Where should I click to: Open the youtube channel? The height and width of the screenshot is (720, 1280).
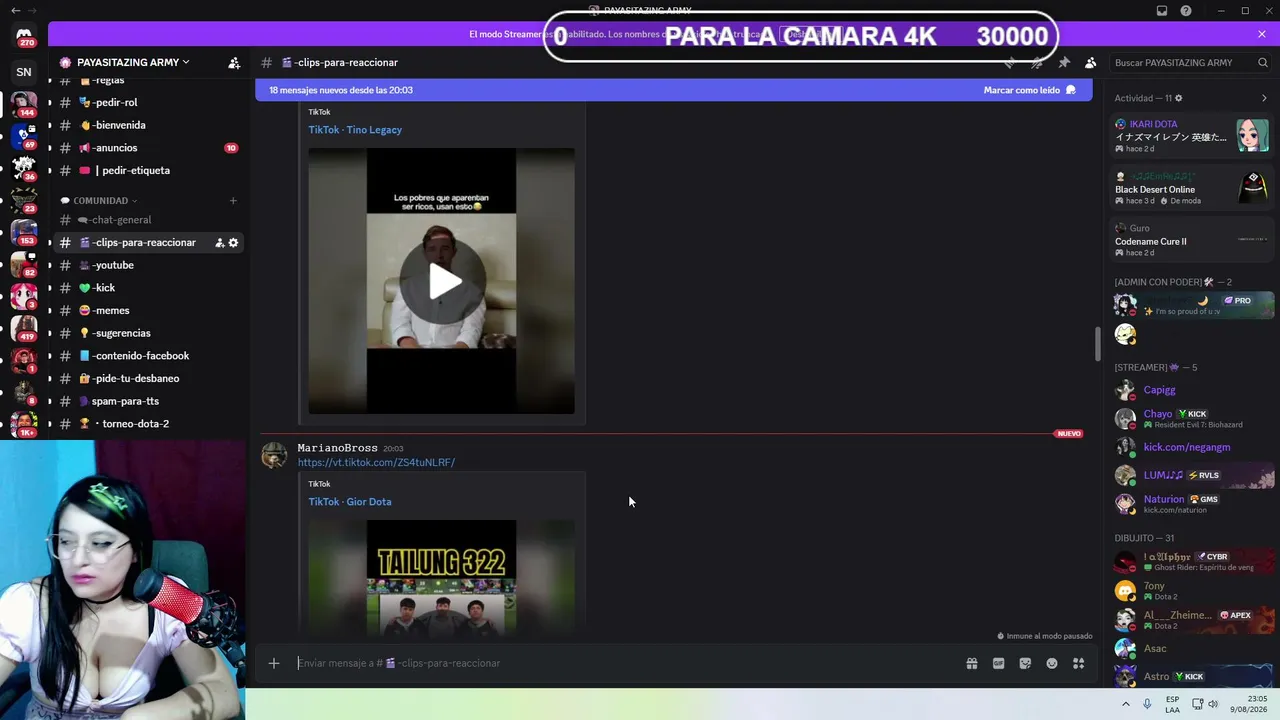[x=148, y=265]
